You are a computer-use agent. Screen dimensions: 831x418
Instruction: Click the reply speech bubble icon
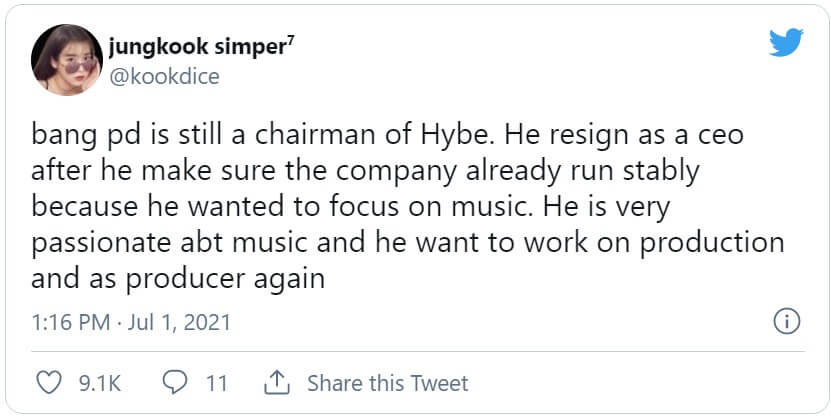click(x=175, y=383)
